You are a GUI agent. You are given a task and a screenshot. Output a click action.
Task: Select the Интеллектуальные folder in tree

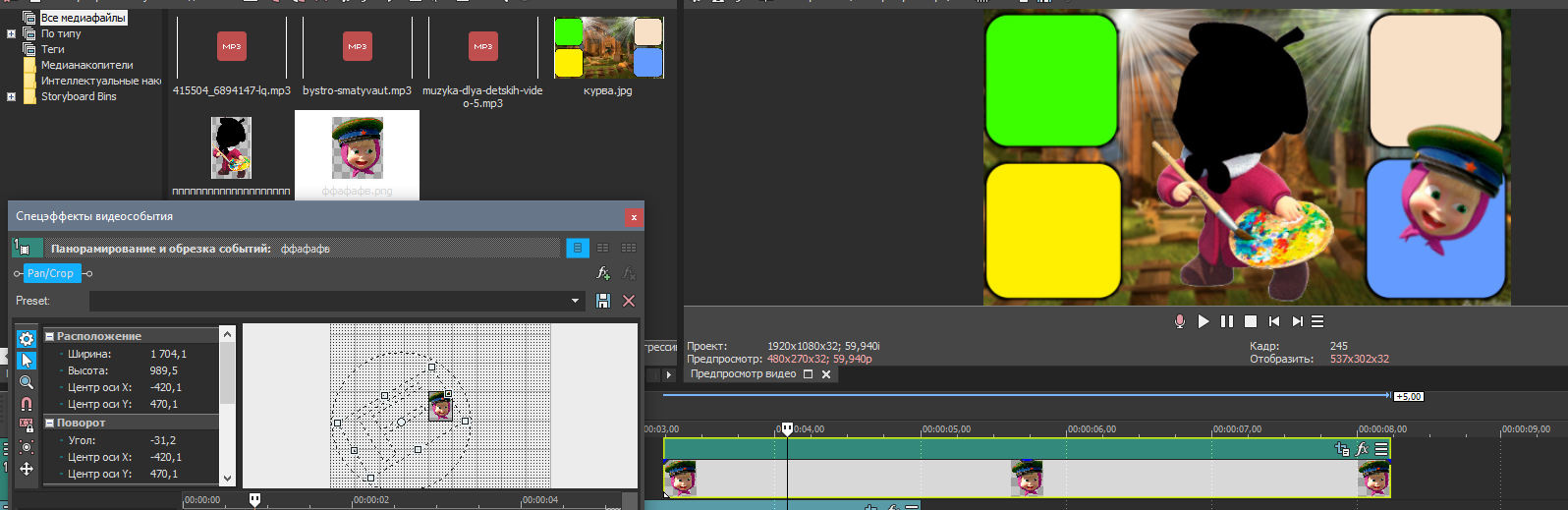pyautogui.click(x=100, y=81)
